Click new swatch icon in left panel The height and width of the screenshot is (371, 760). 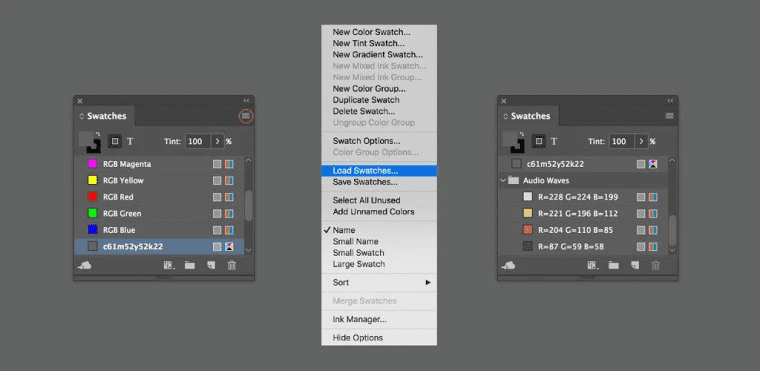(x=211, y=265)
